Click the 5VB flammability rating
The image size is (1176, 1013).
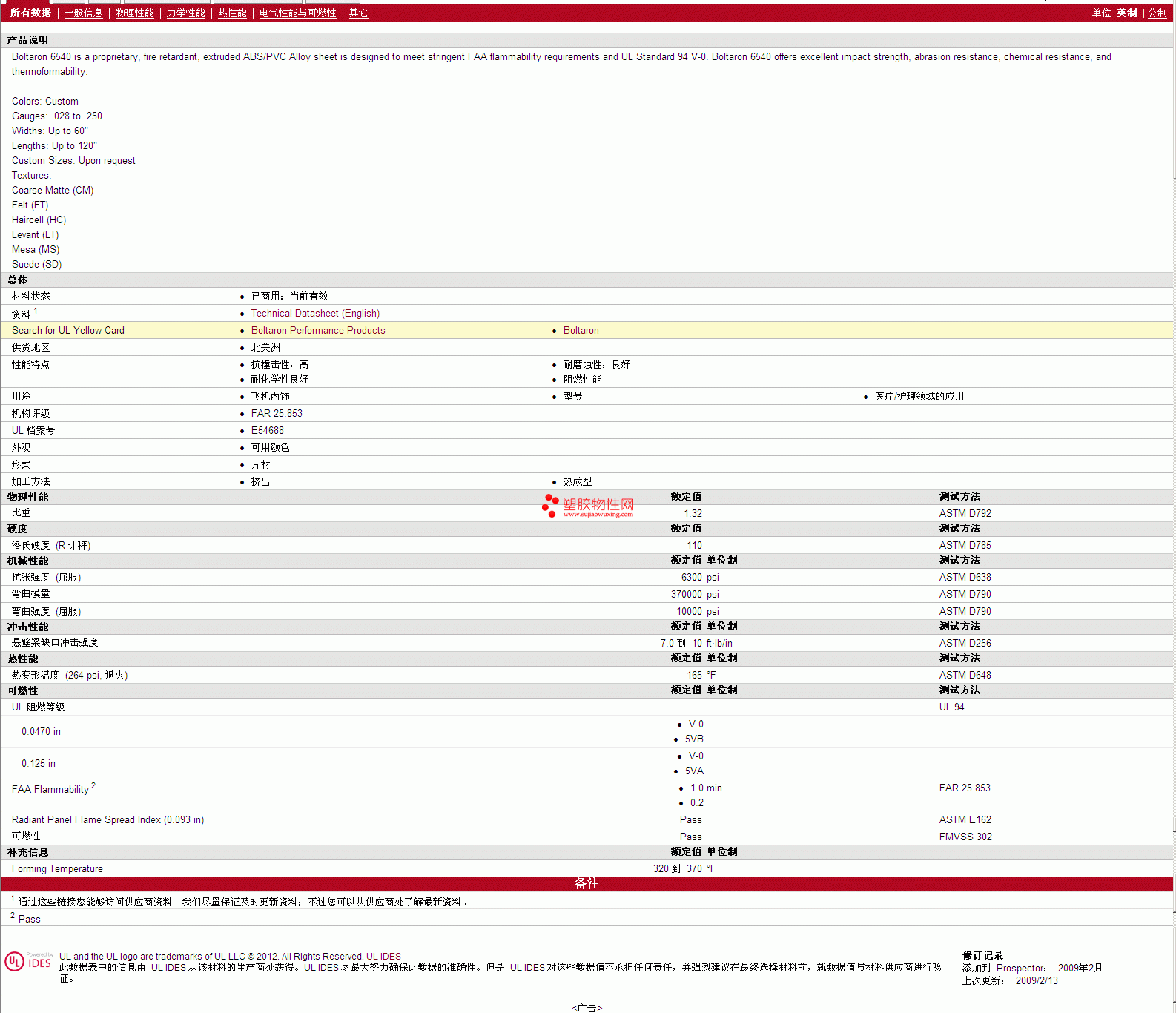coord(694,739)
